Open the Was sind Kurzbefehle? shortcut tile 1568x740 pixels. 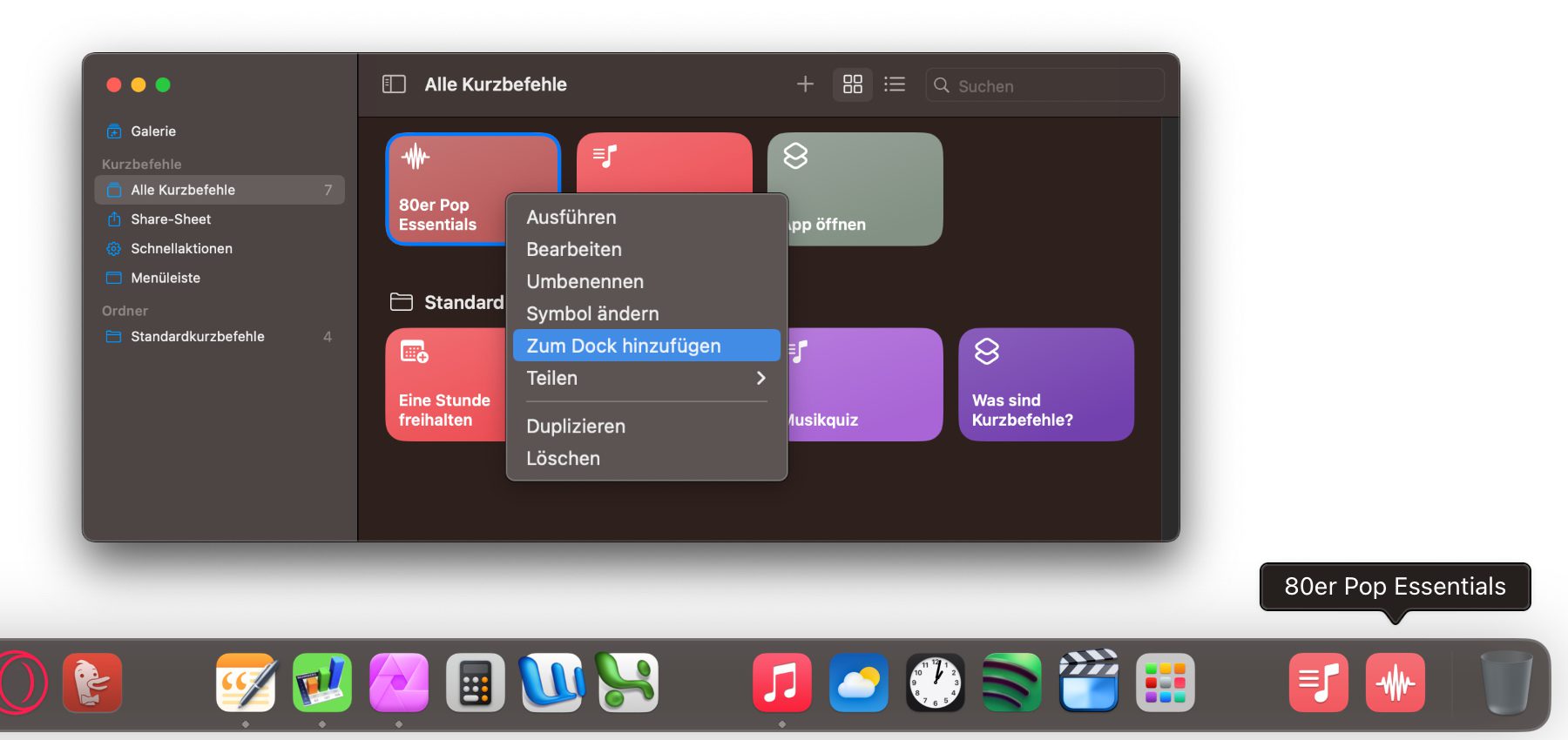tap(1045, 385)
